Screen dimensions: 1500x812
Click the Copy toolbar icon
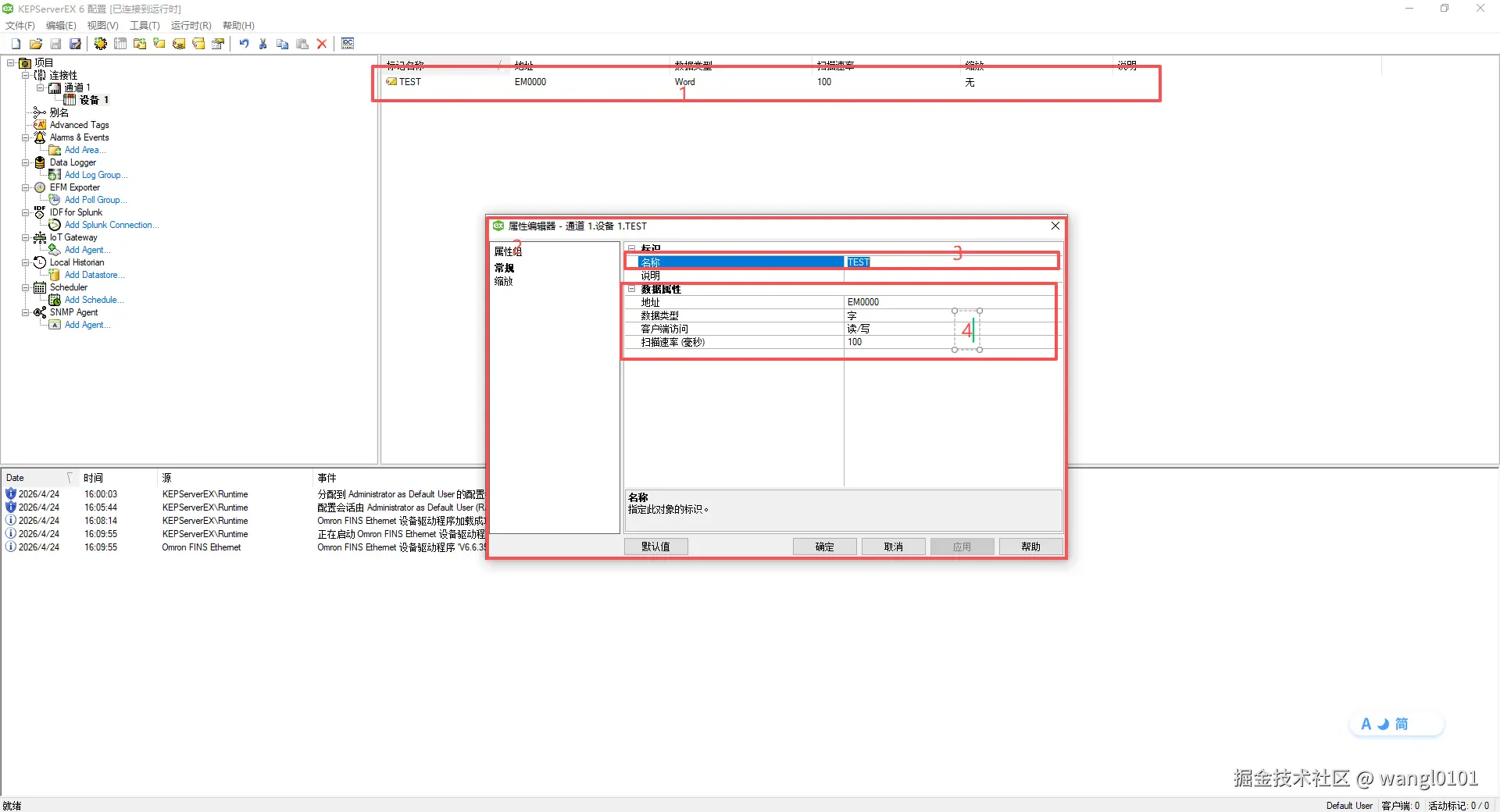283,44
